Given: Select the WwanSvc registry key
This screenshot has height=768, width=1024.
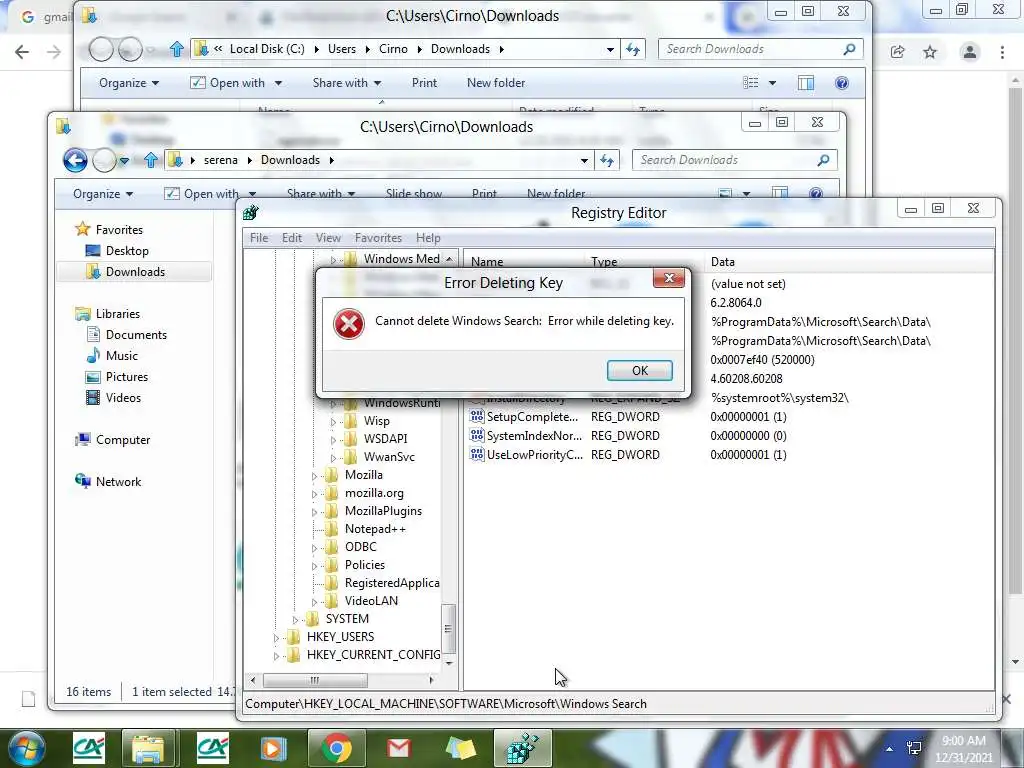Looking at the screenshot, I should click(389, 457).
